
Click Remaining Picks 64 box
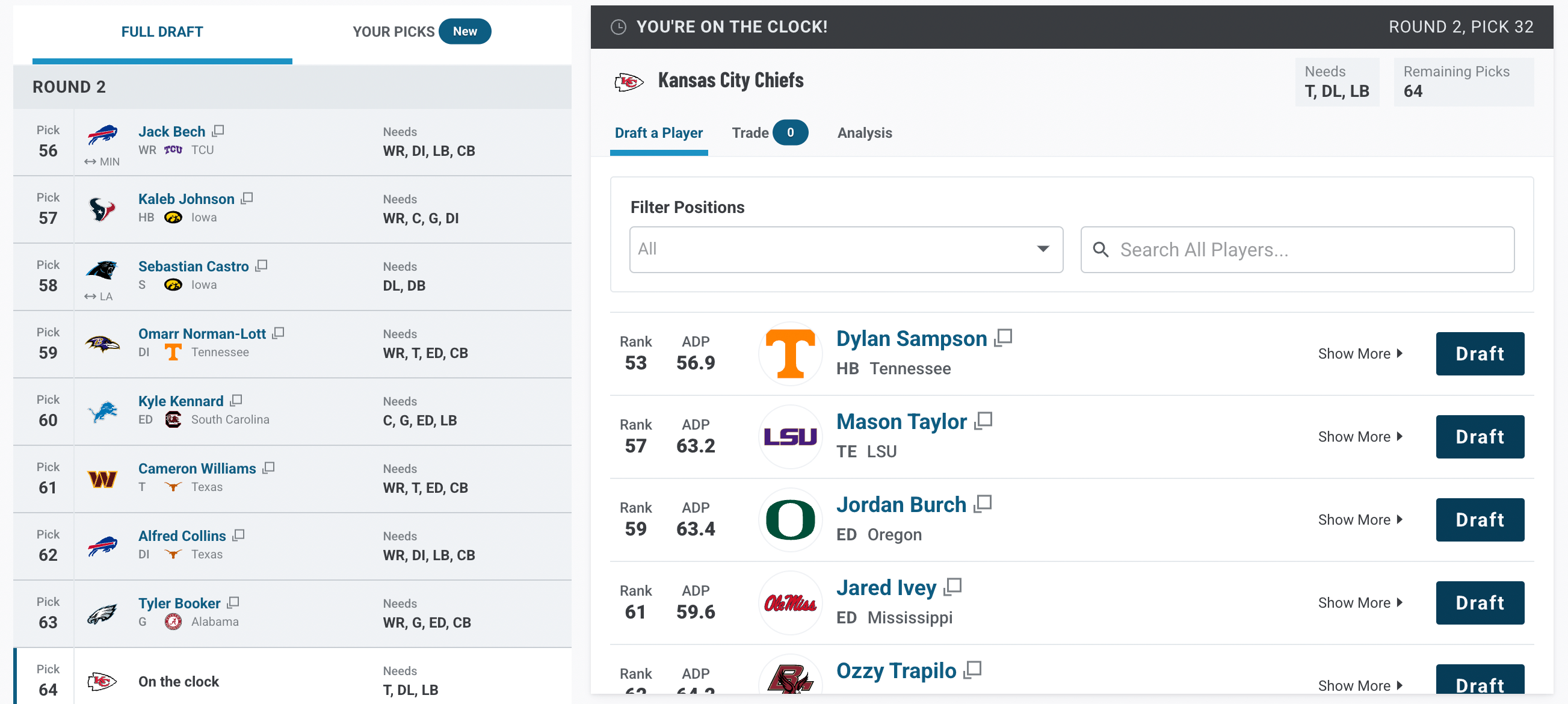pyautogui.click(x=1463, y=82)
